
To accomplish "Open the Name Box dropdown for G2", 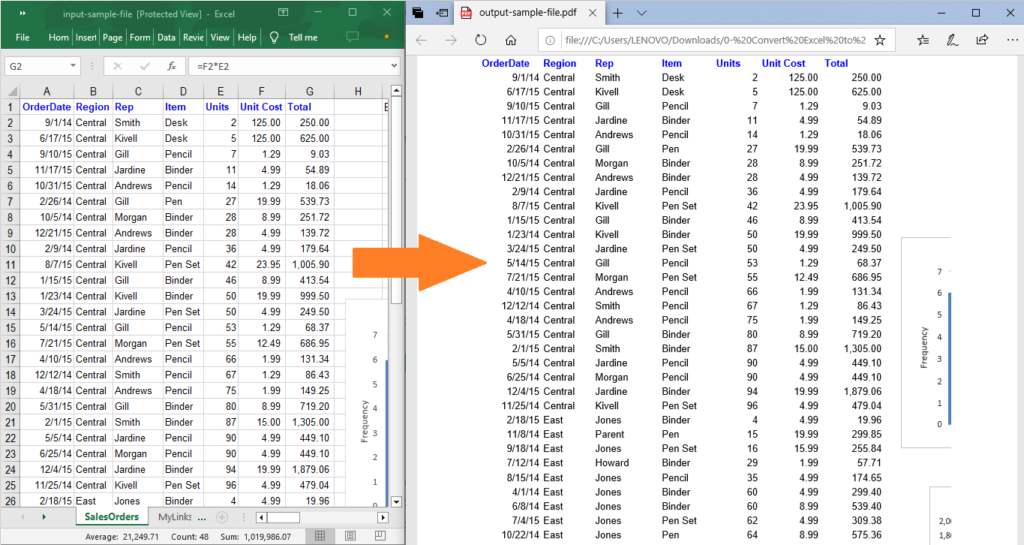I will click(x=73, y=66).
